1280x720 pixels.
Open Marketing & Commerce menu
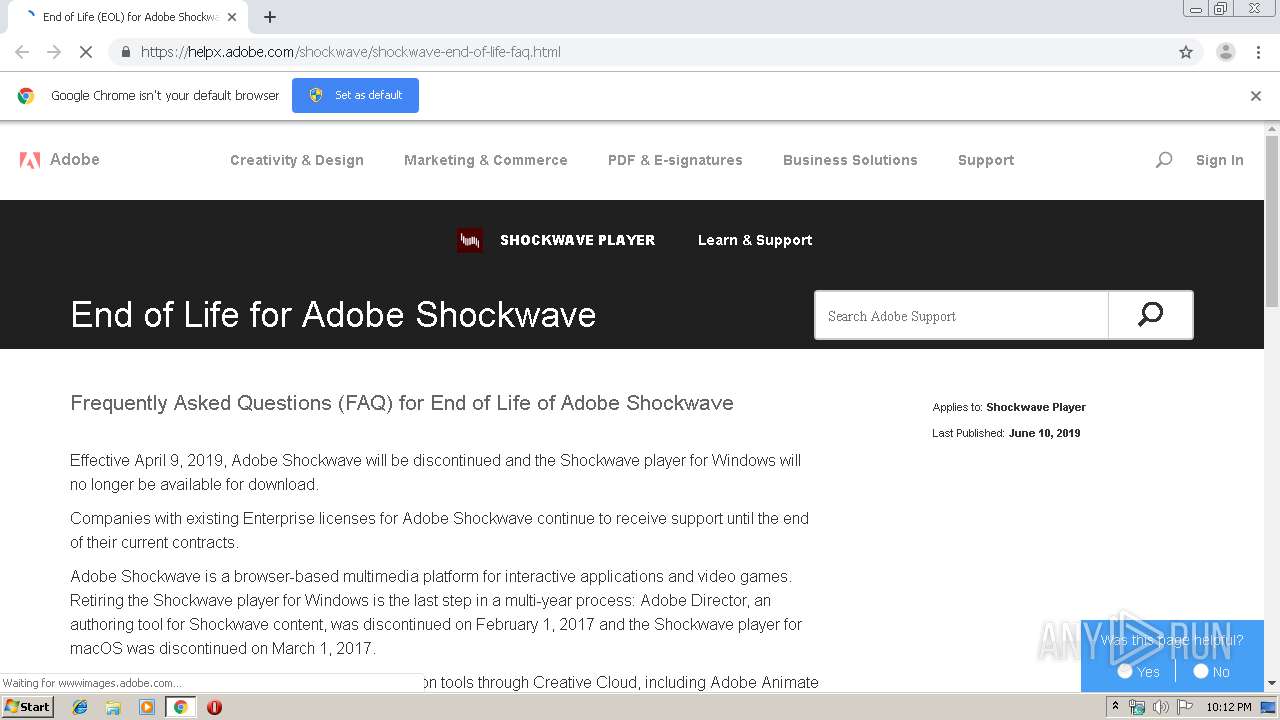486,160
